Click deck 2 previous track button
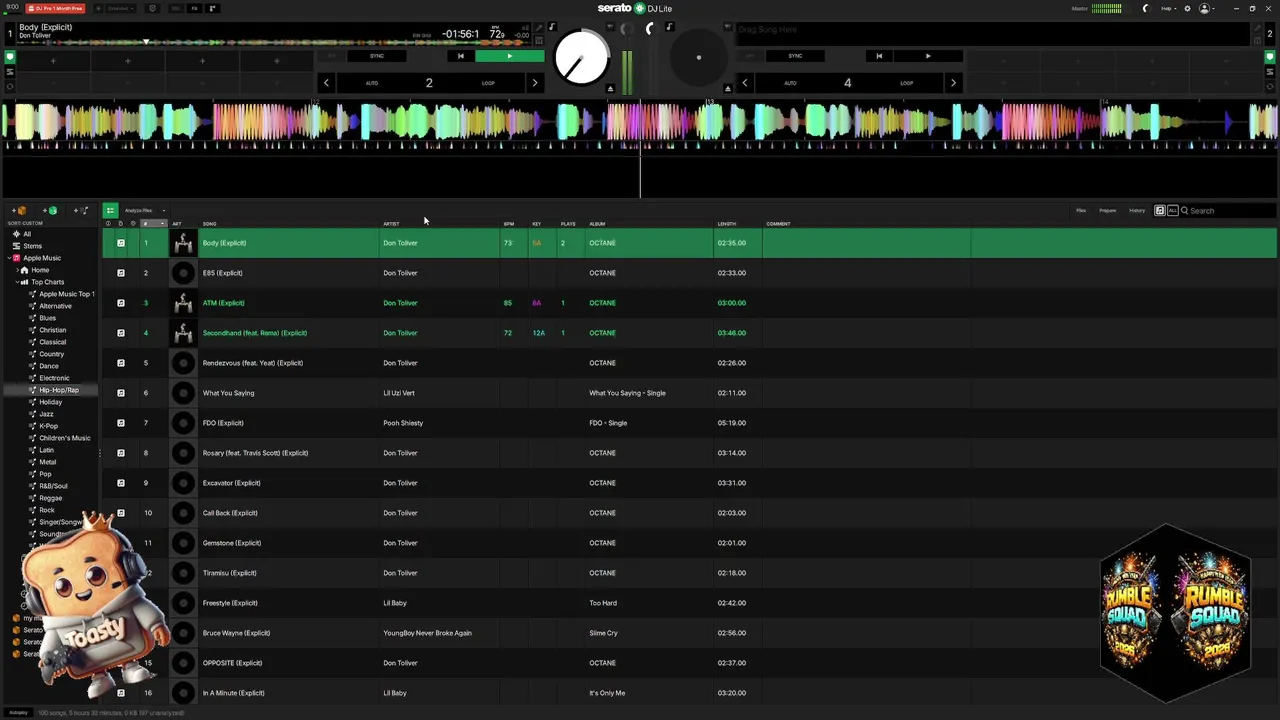The image size is (1280, 720). tap(879, 56)
